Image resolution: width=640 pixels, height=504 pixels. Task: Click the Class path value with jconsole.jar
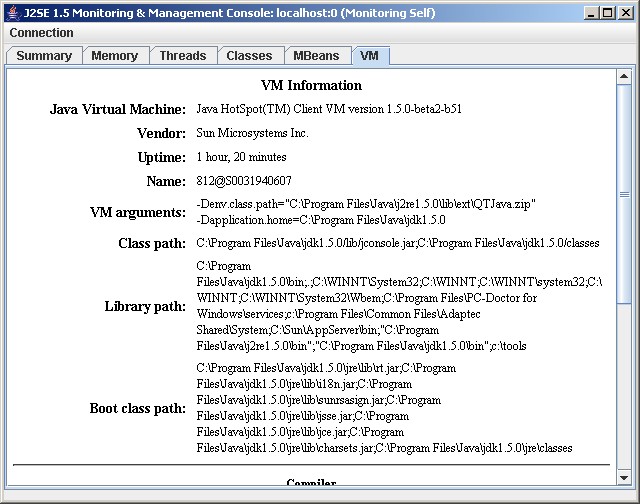click(397, 243)
